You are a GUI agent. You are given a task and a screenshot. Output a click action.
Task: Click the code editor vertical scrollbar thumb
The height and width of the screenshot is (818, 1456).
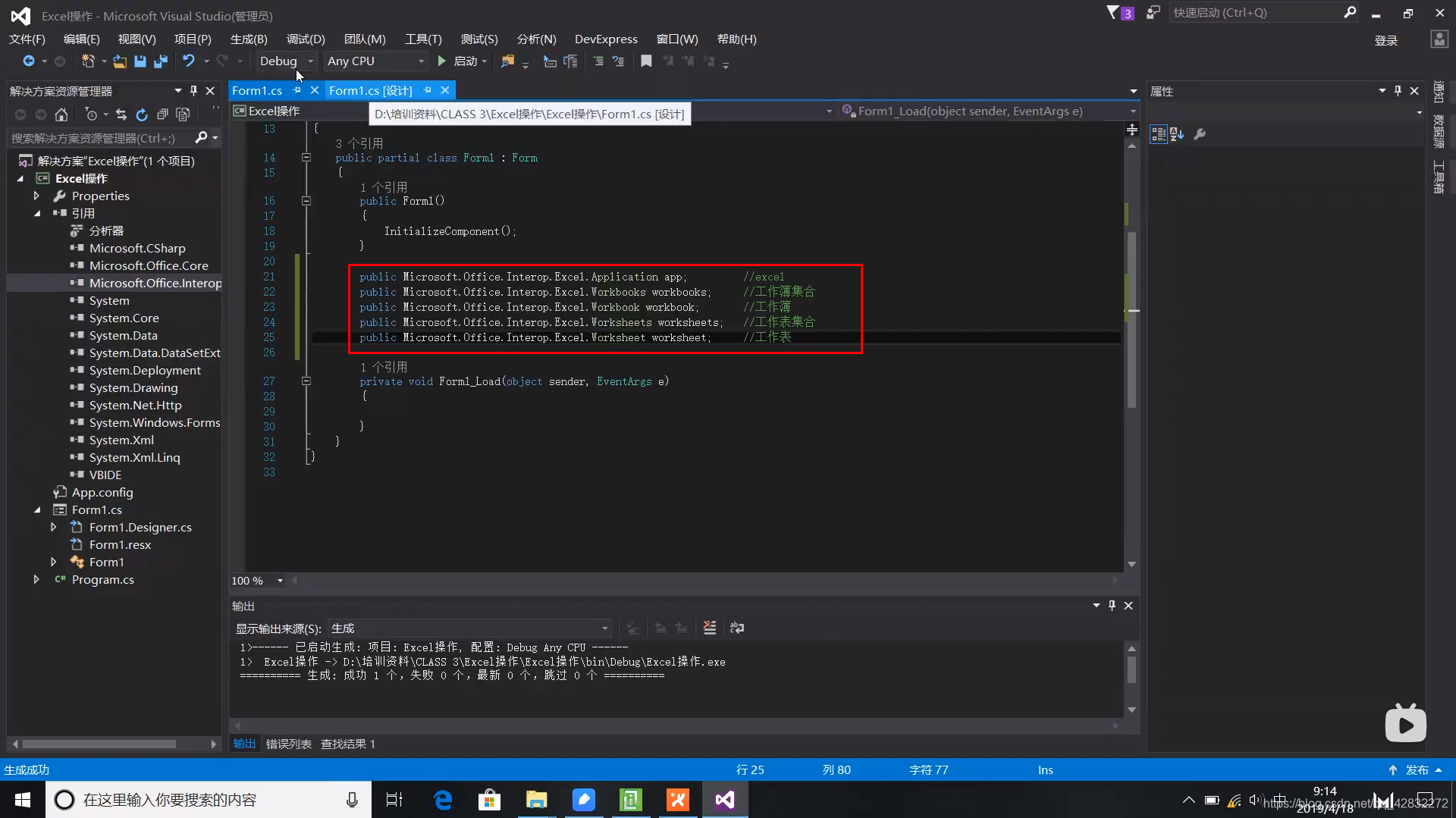tap(1132, 318)
